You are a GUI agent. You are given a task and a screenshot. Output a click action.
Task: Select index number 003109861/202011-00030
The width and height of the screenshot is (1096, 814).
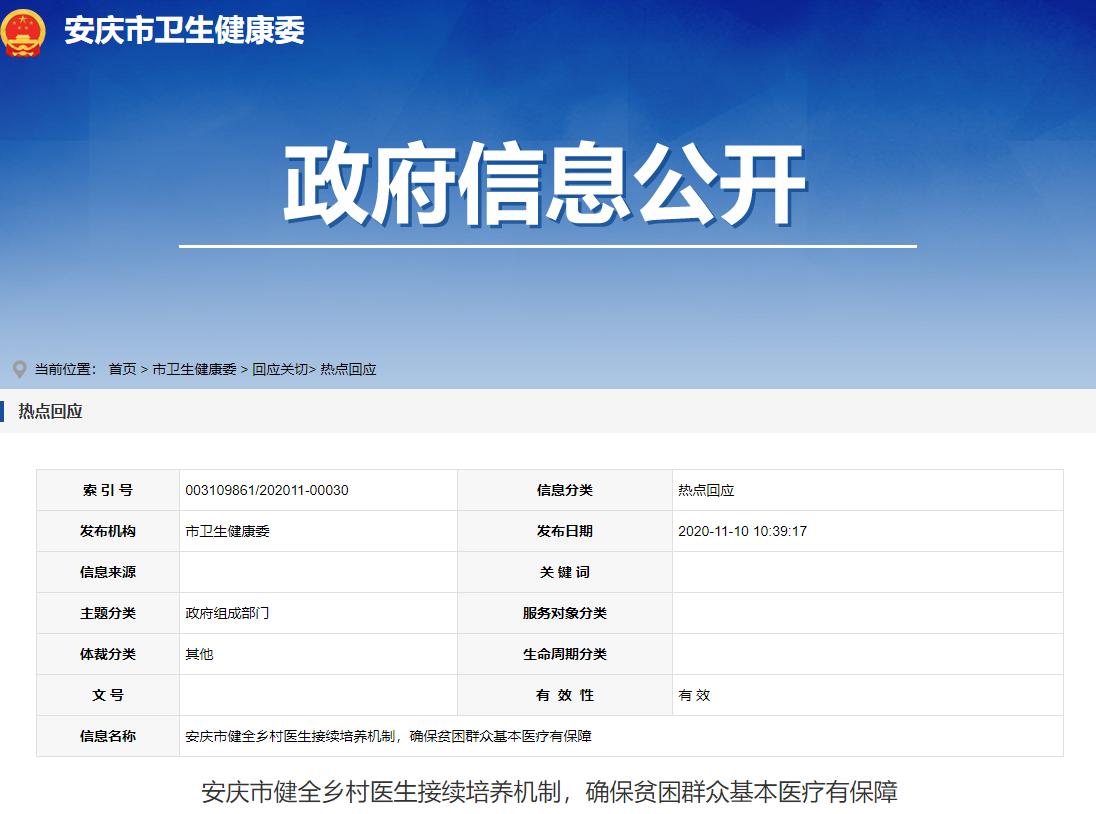click(x=267, y=490)
